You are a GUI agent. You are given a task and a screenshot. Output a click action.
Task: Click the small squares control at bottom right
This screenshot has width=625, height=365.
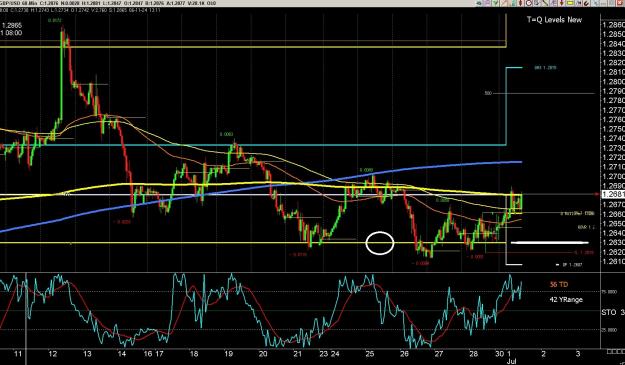click(x=615, y=352)
